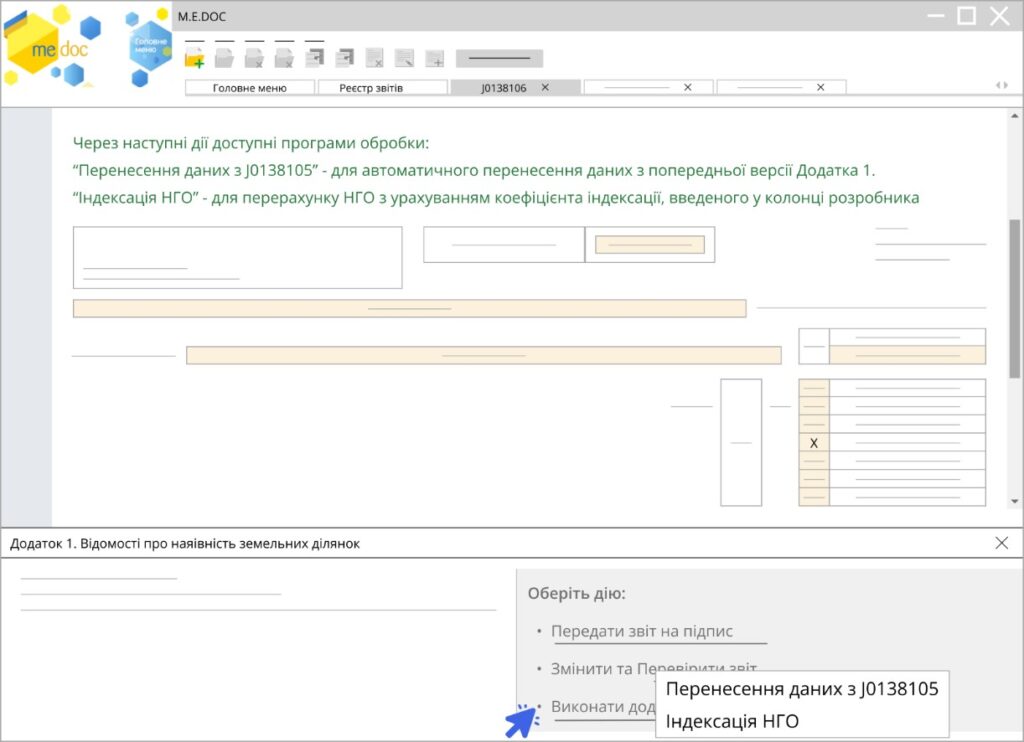
Task: Click the new document icon with green plus
Action: (195, 58)
